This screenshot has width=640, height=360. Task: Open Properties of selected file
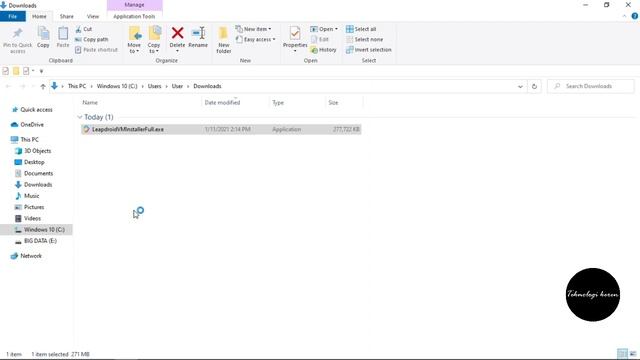point(295,38)
